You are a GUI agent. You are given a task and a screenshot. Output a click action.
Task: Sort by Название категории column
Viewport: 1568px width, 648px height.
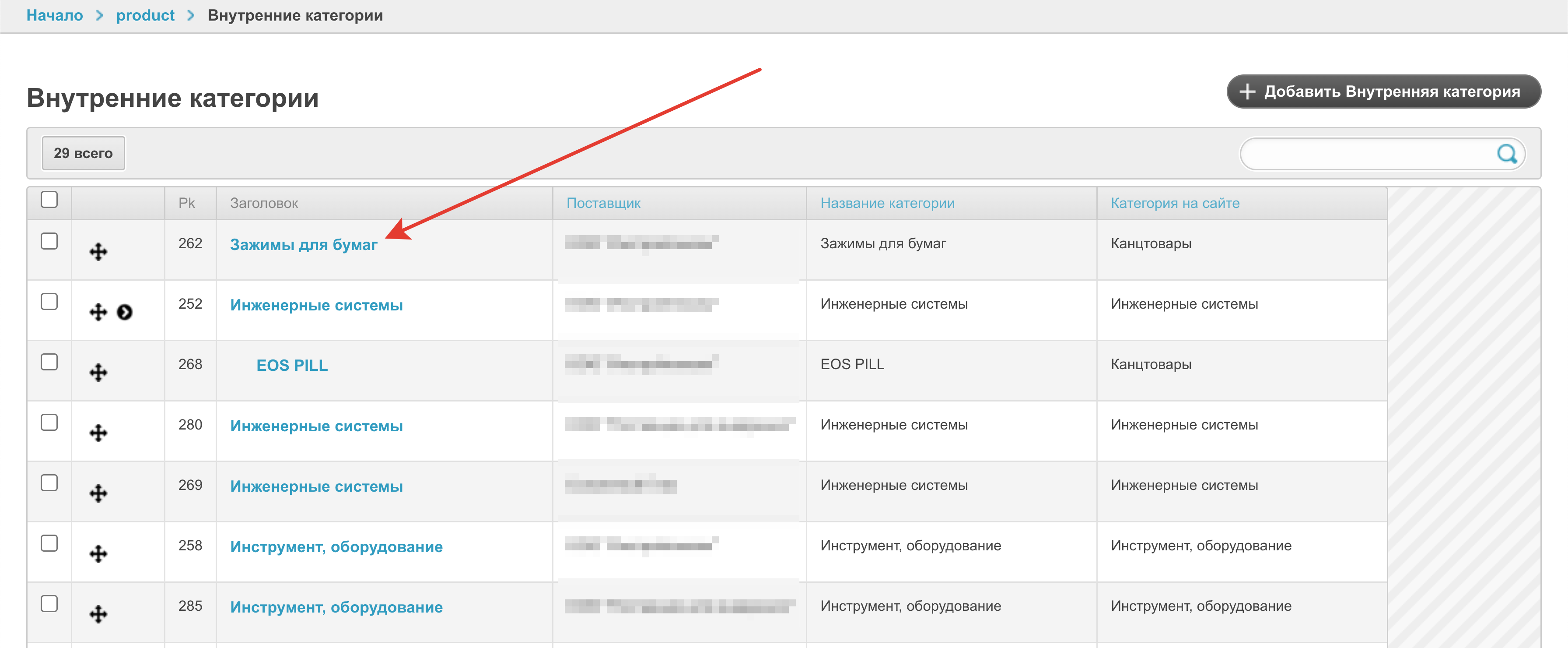(x=887, y=204)
